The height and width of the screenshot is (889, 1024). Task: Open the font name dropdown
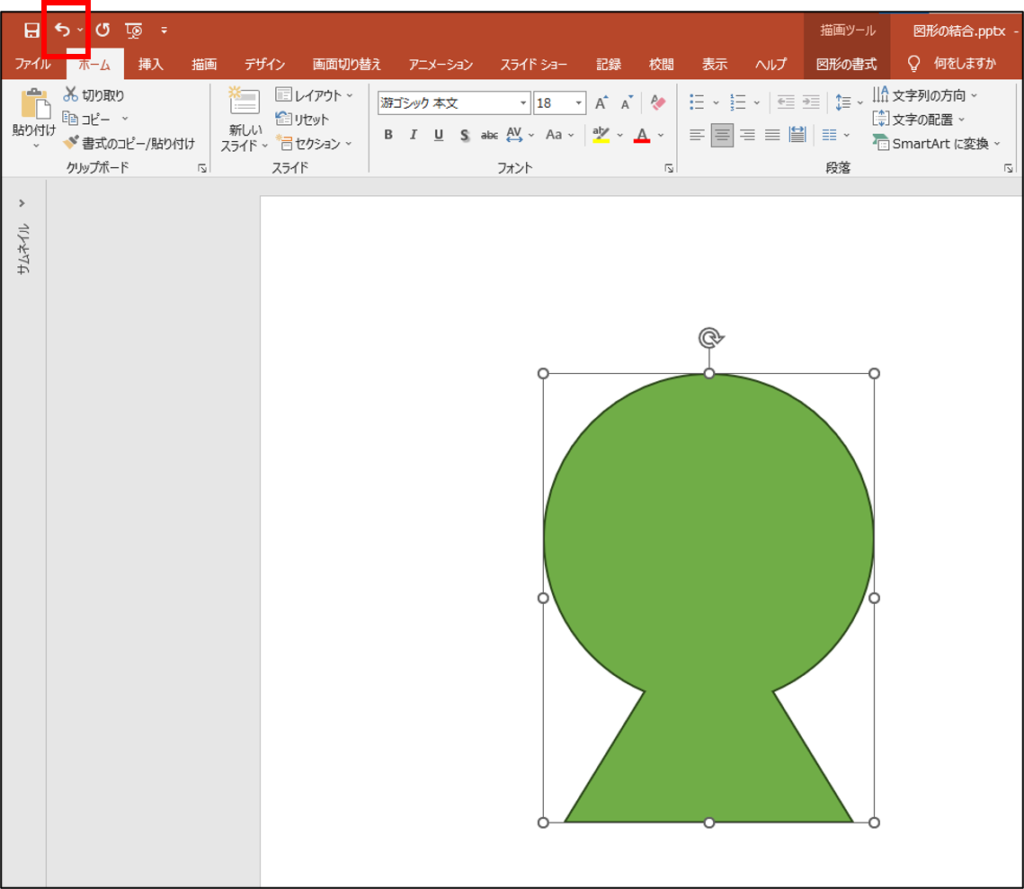523,103
